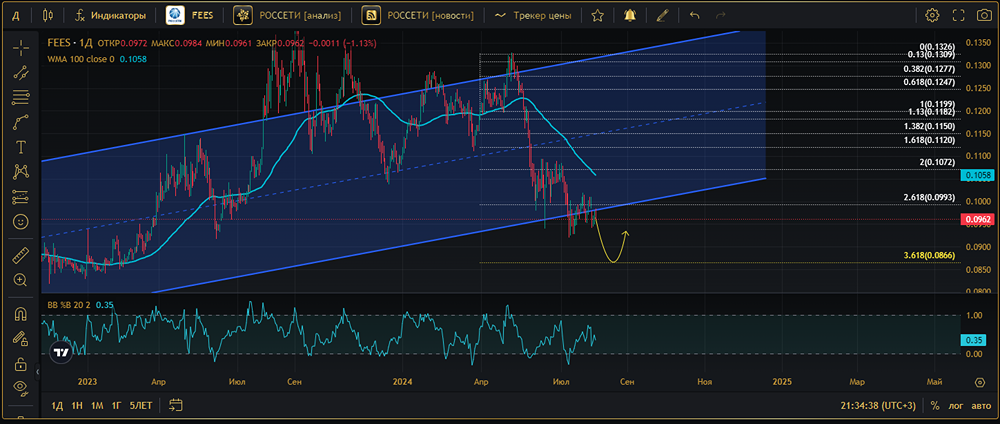Screen dimensions: 1000x424
Task: Select the 1Н date range
Action: (x=77, y=406)
